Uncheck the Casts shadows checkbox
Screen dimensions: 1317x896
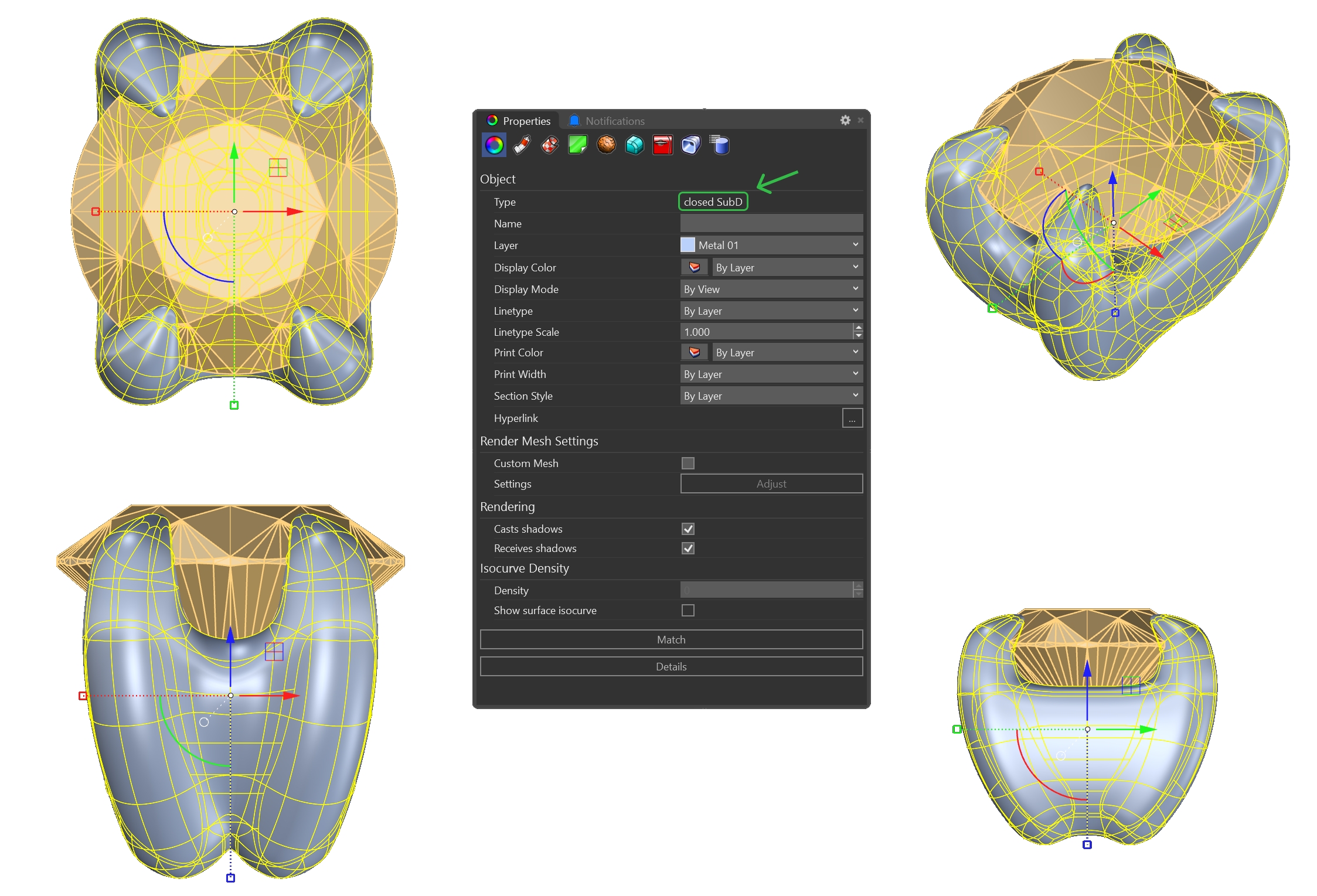point(688,529)
